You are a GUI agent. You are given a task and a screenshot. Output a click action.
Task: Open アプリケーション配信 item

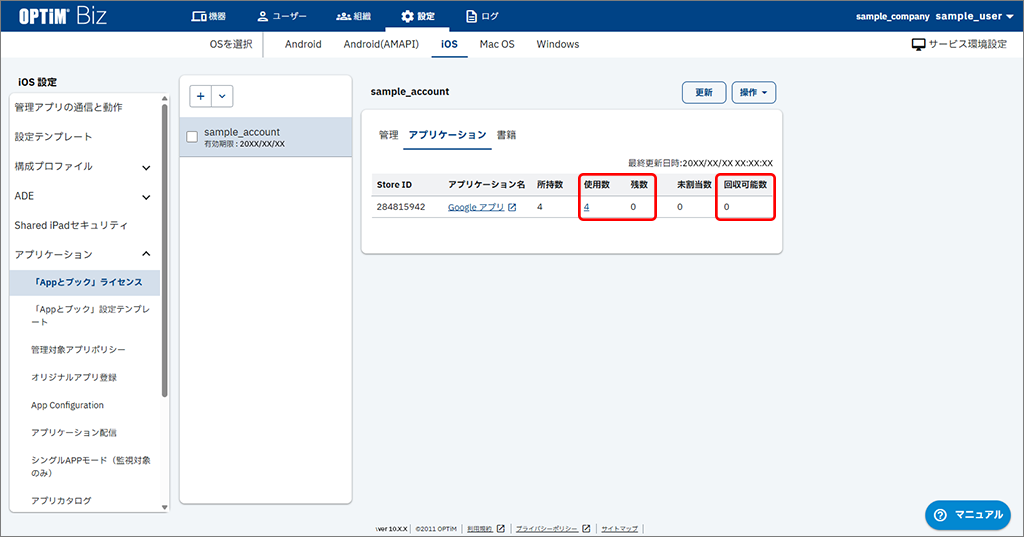click(74, 432)
